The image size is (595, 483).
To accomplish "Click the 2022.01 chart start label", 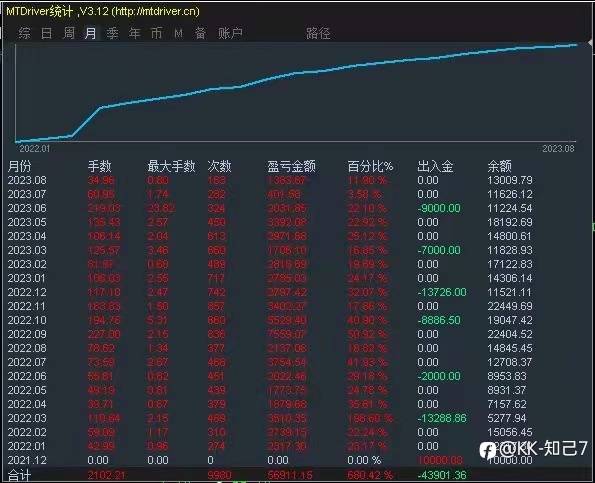I will click(35, 149).
